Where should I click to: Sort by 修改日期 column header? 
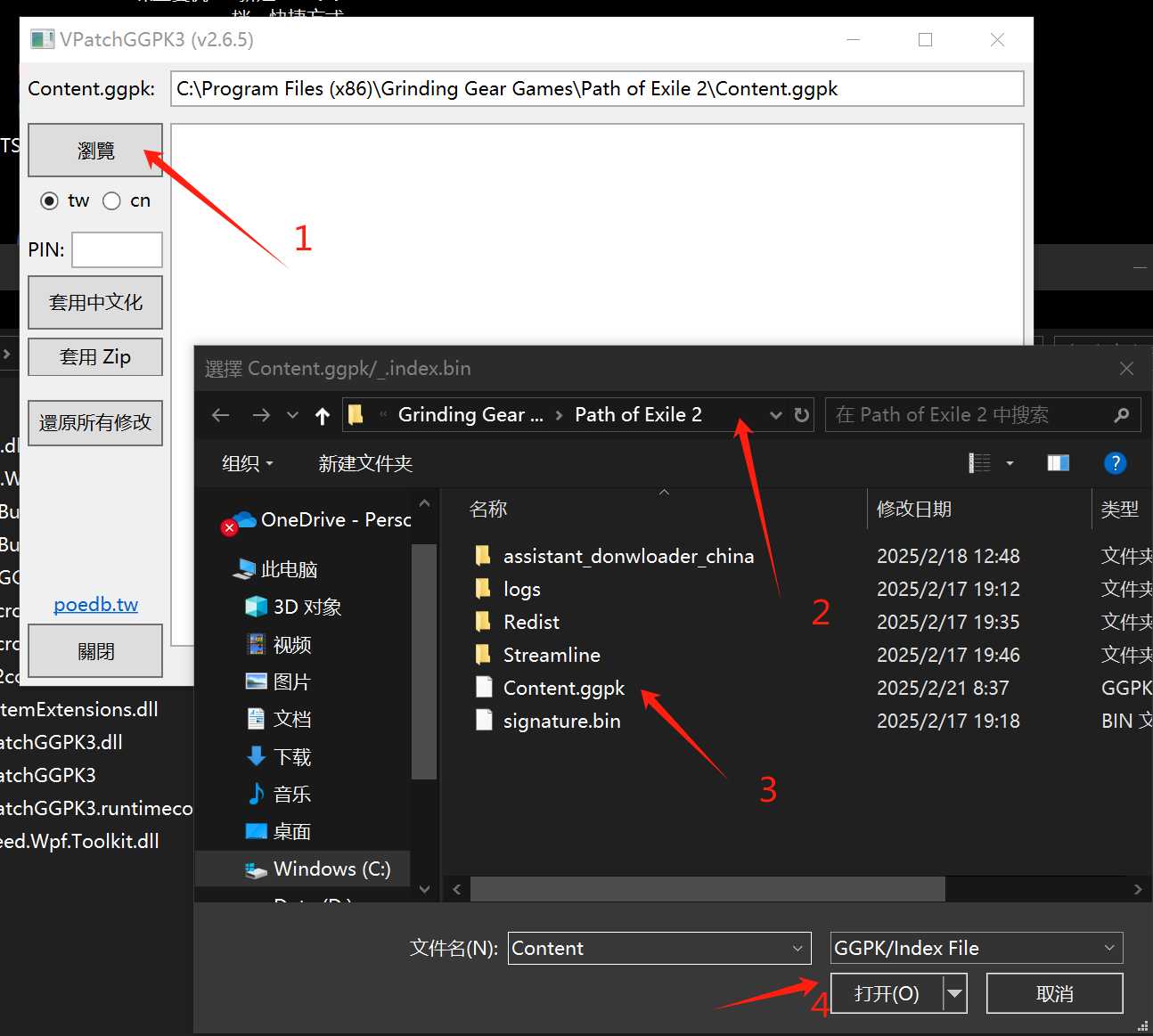click(914, 510)
